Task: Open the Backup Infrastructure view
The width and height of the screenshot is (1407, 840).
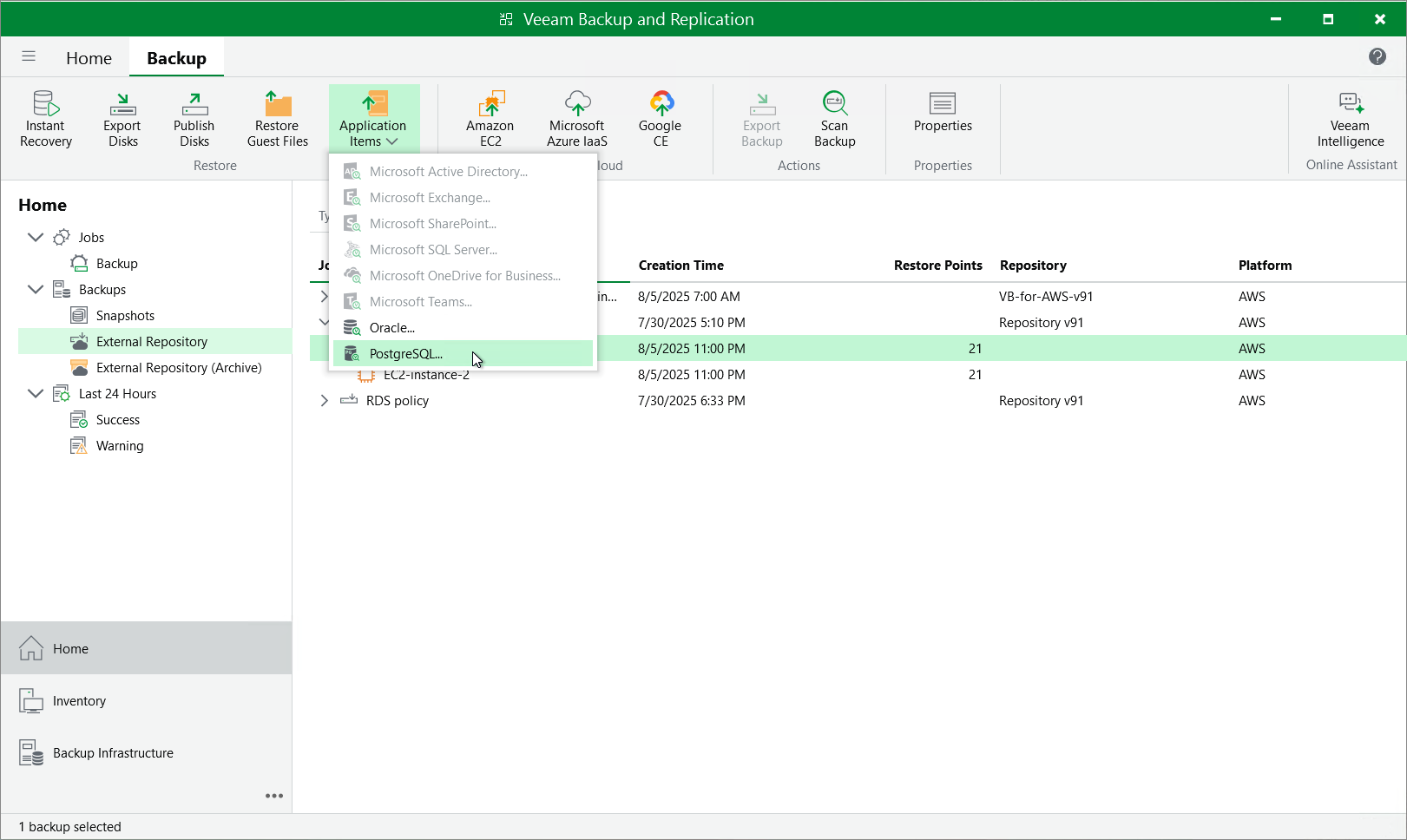Action: pos(146,752)
